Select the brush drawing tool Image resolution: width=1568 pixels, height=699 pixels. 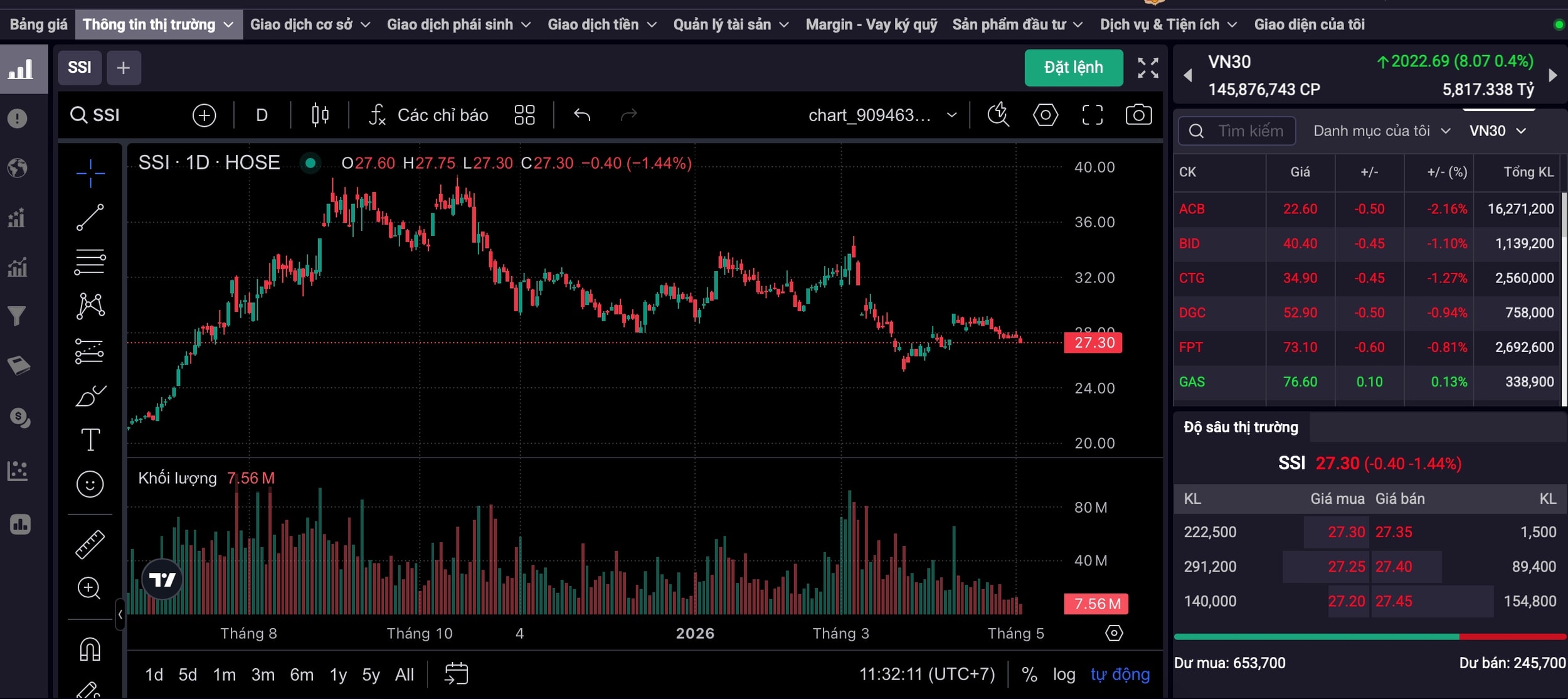[x=90, y=396]
